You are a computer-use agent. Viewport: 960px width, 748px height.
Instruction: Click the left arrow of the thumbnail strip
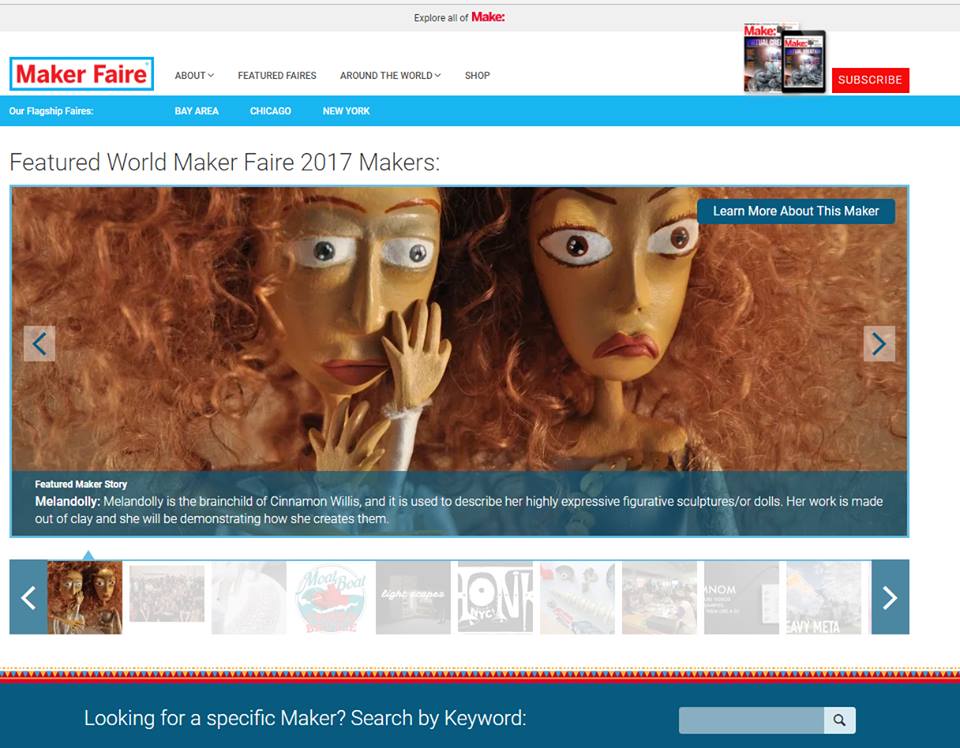click(27, 598)
